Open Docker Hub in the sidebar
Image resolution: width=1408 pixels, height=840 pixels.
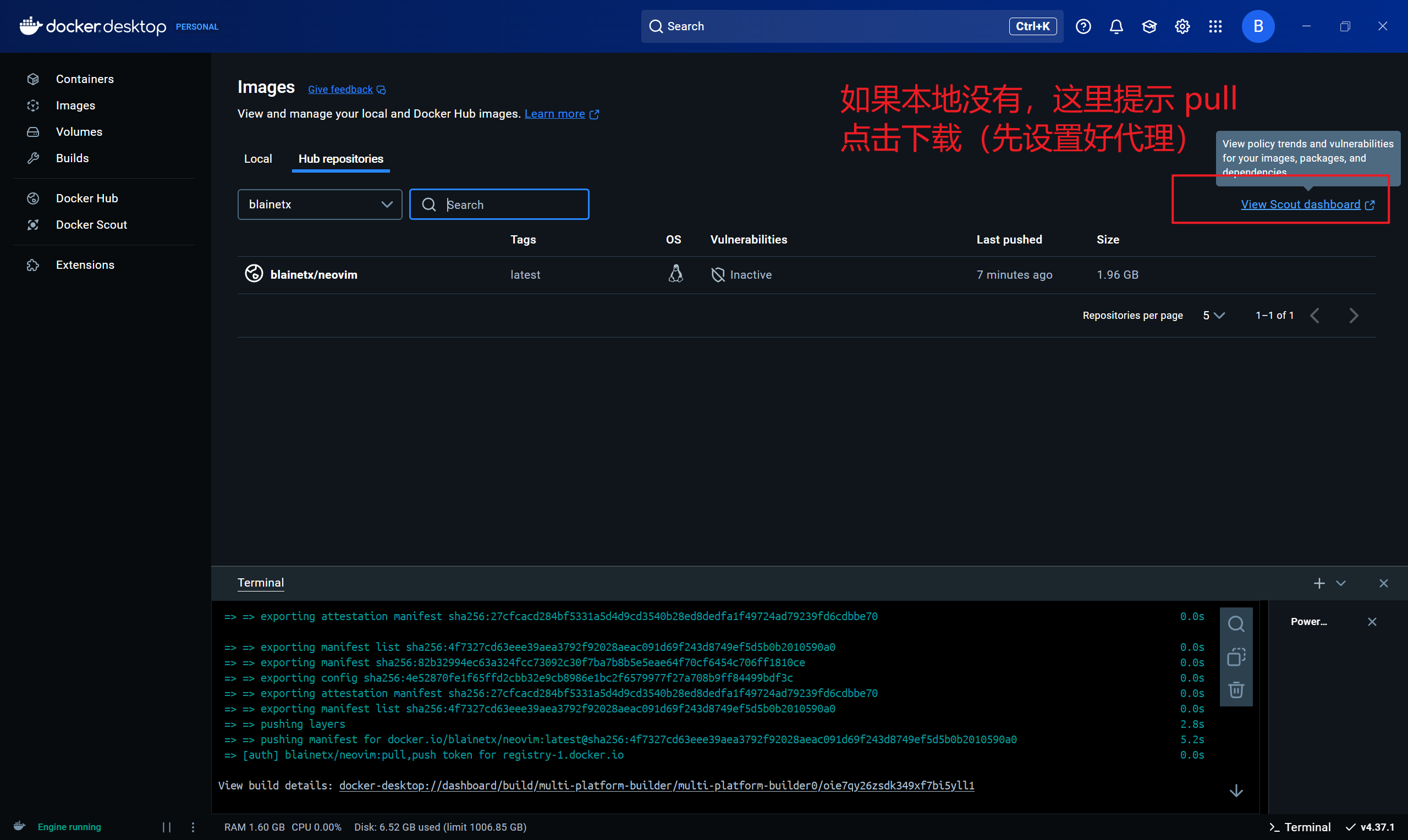click(86, 198)
